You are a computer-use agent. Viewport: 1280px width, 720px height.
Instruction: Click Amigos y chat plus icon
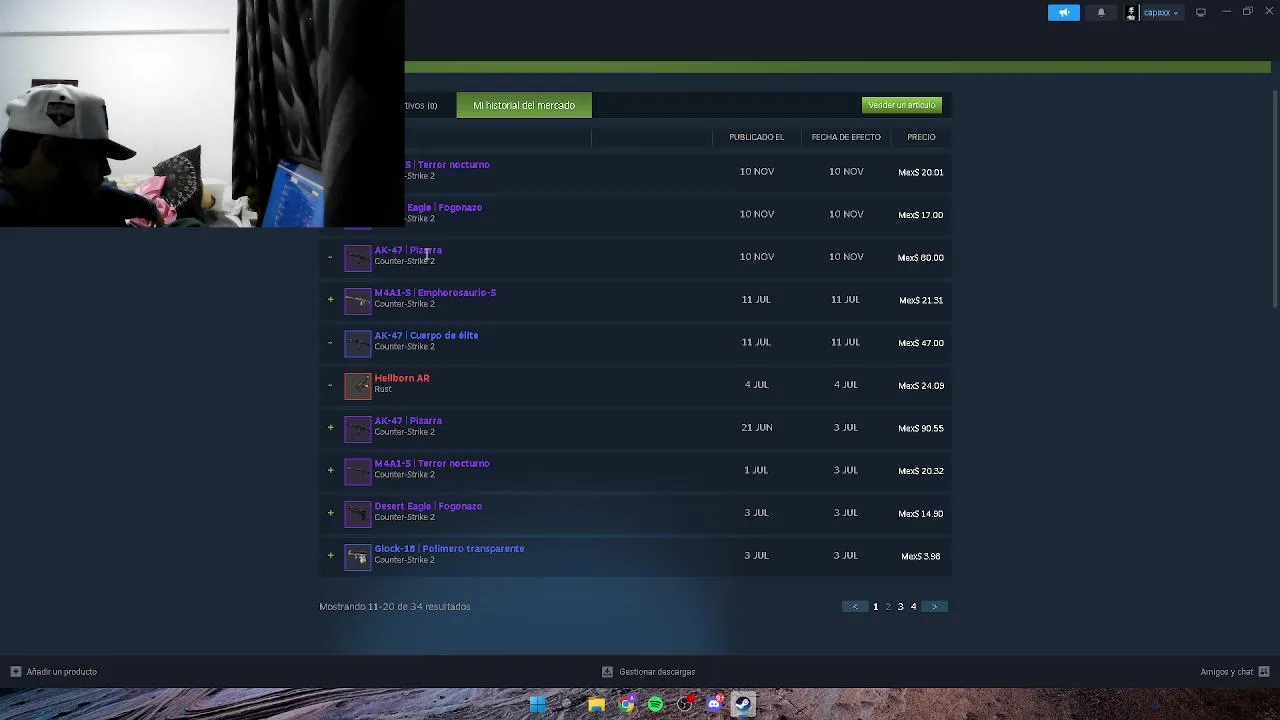(1264, 672)
